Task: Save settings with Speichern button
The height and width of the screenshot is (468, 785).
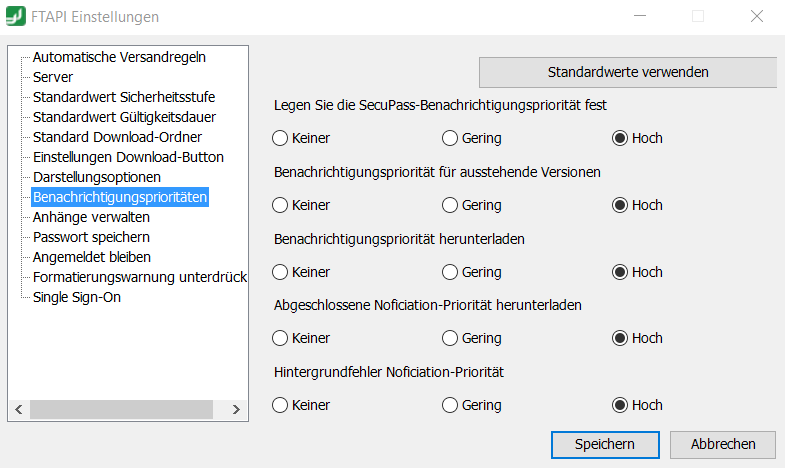Action: [x=605, y=444]
